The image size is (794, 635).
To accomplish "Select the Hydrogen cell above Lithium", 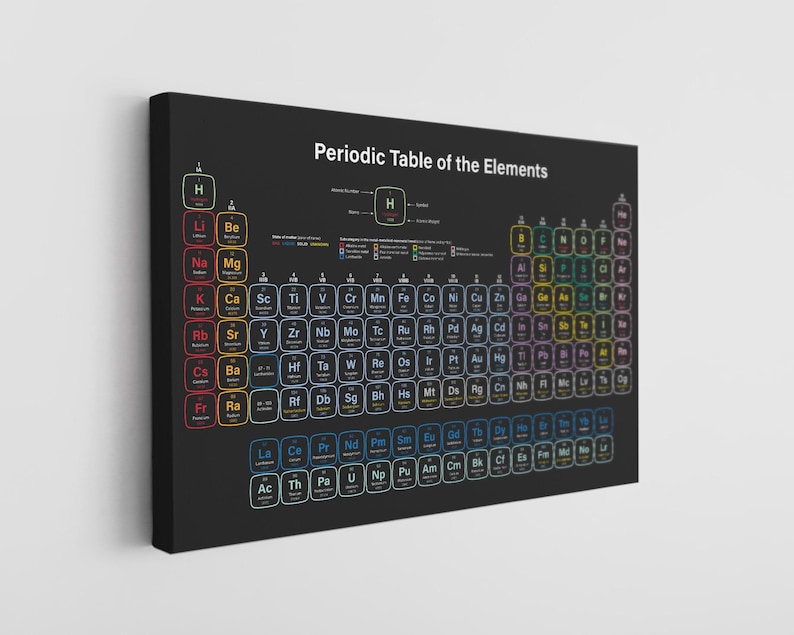I will [x=199, y=191].
